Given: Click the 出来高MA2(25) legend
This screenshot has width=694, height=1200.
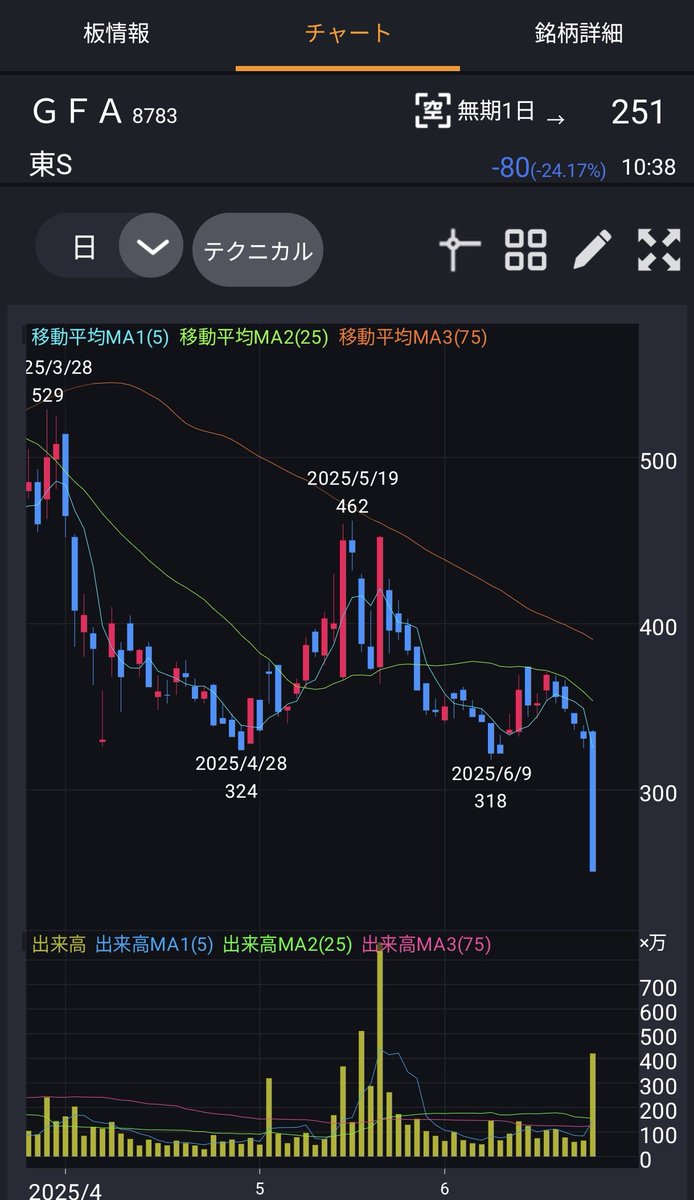Looking at the screenshot, I should (x=287, y=943).
